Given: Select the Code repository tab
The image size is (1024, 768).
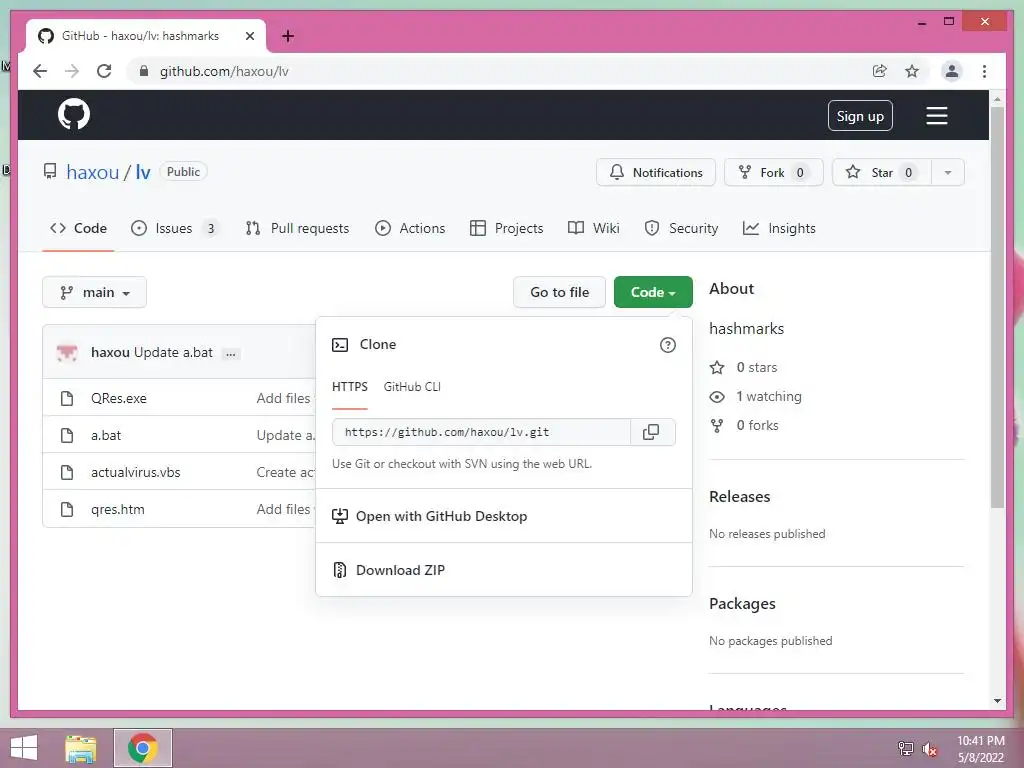Looking at the screenshot, I should 78,229.
